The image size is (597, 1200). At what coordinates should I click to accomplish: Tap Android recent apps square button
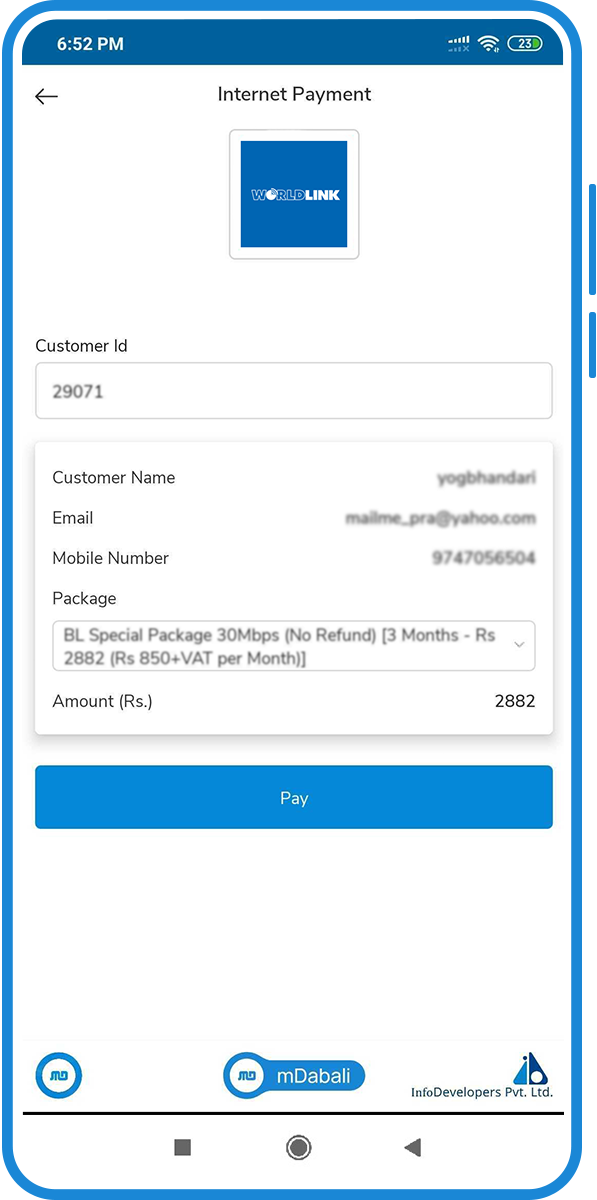point(182,1147)
